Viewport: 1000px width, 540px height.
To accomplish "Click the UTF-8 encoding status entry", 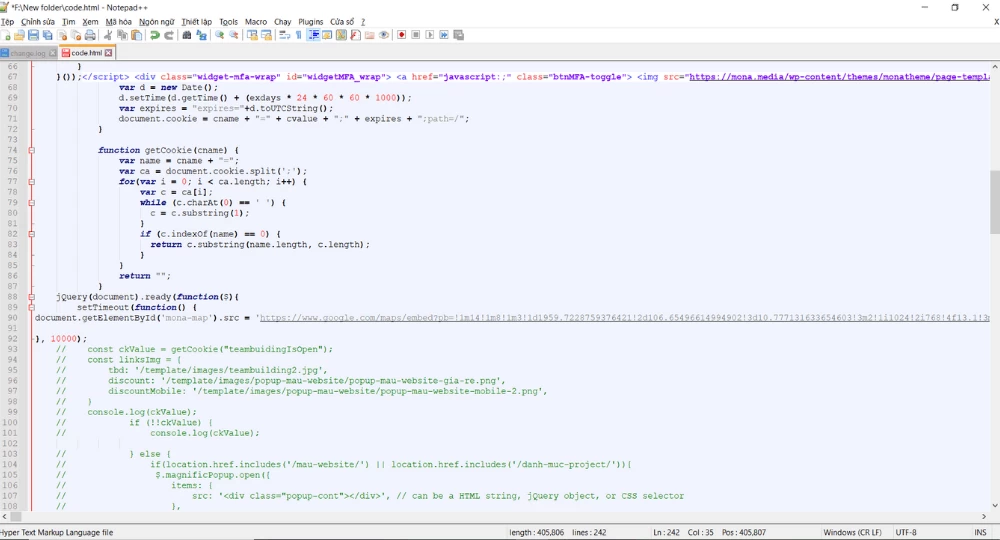I will point(906,532).
